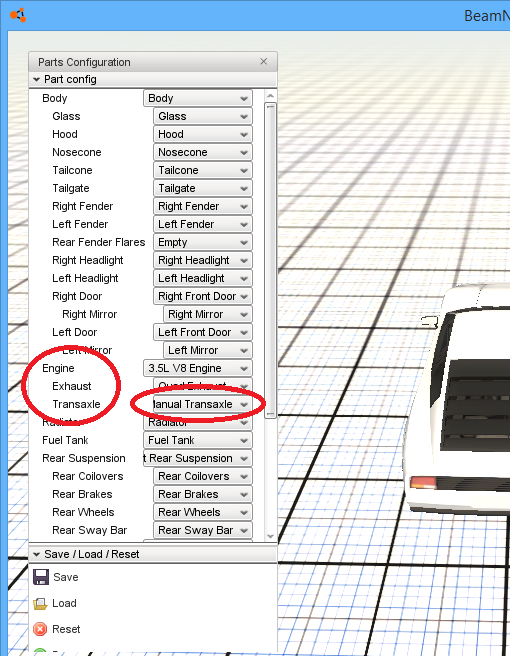This screenshot has height=656, width=510.
Task: Click the Save floppy disk icon
Action: coord(41,577)
